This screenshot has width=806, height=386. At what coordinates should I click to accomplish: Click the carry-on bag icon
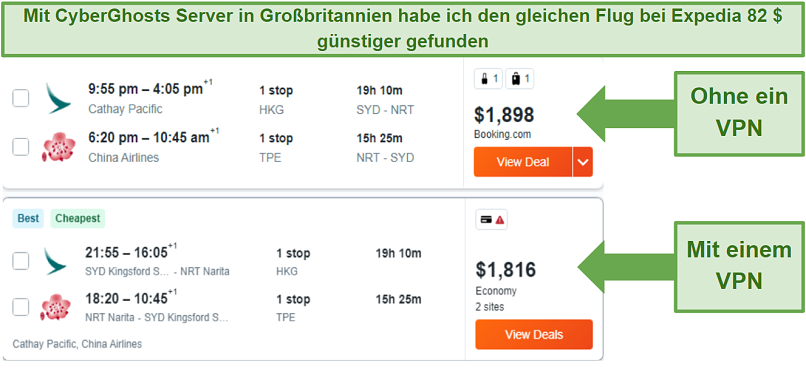pos(488,79)
